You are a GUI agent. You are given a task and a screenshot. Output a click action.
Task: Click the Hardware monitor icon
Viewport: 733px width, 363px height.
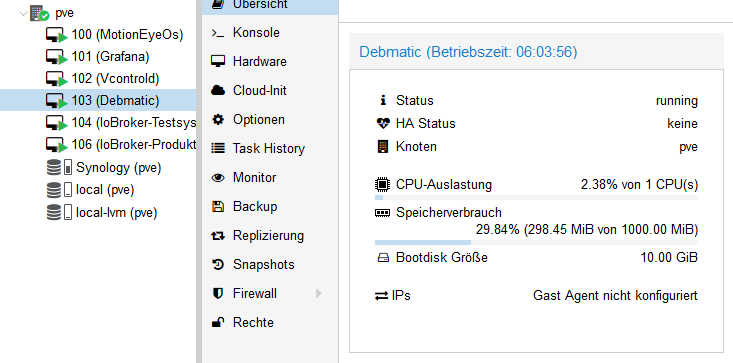[x=218, y=62]
